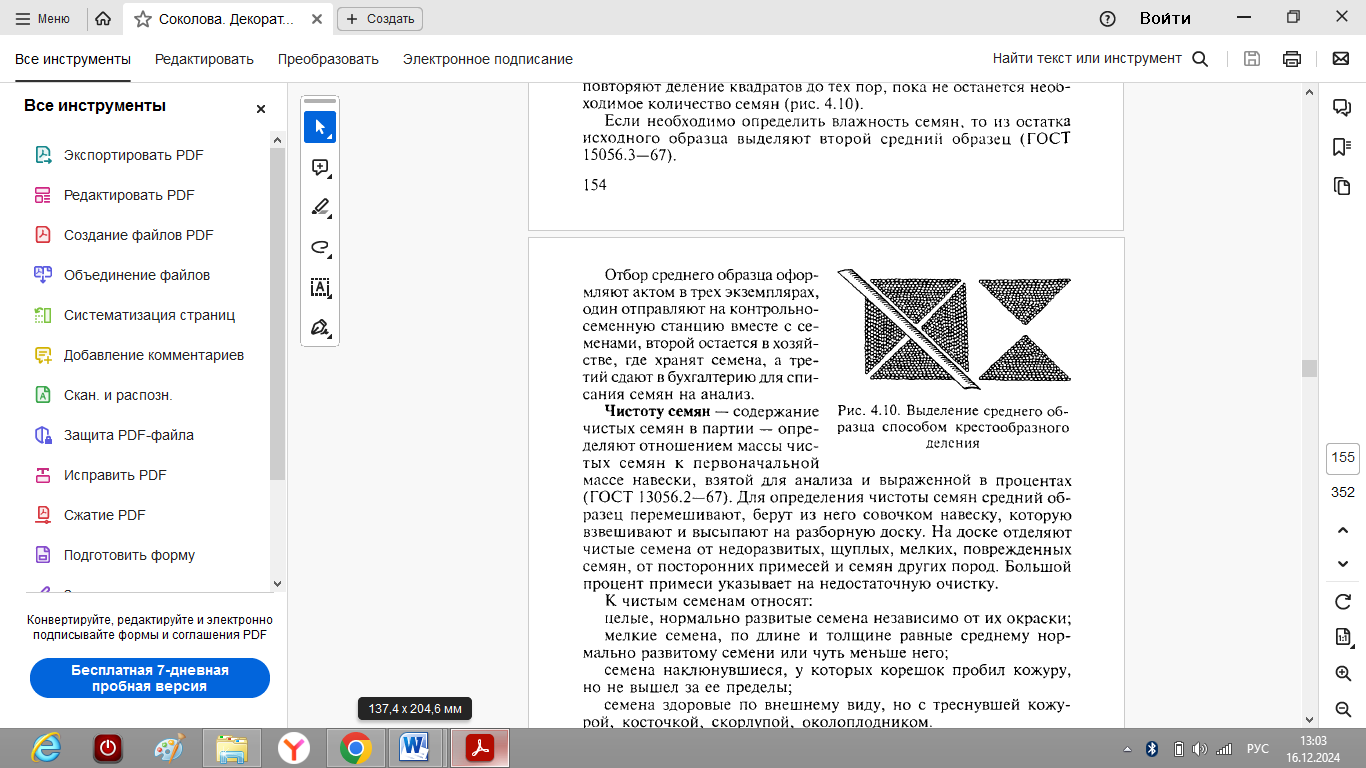Open Microsoft Word from taskbar
The width and height of the screenshot is (1366, 768).
(415, 748)
